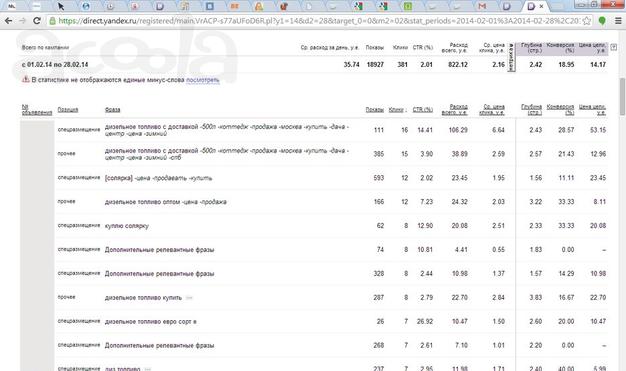This screenshot has height=371, width=626.
Task: Click the page's vertical scrollbar thumb
Action: 622,96
